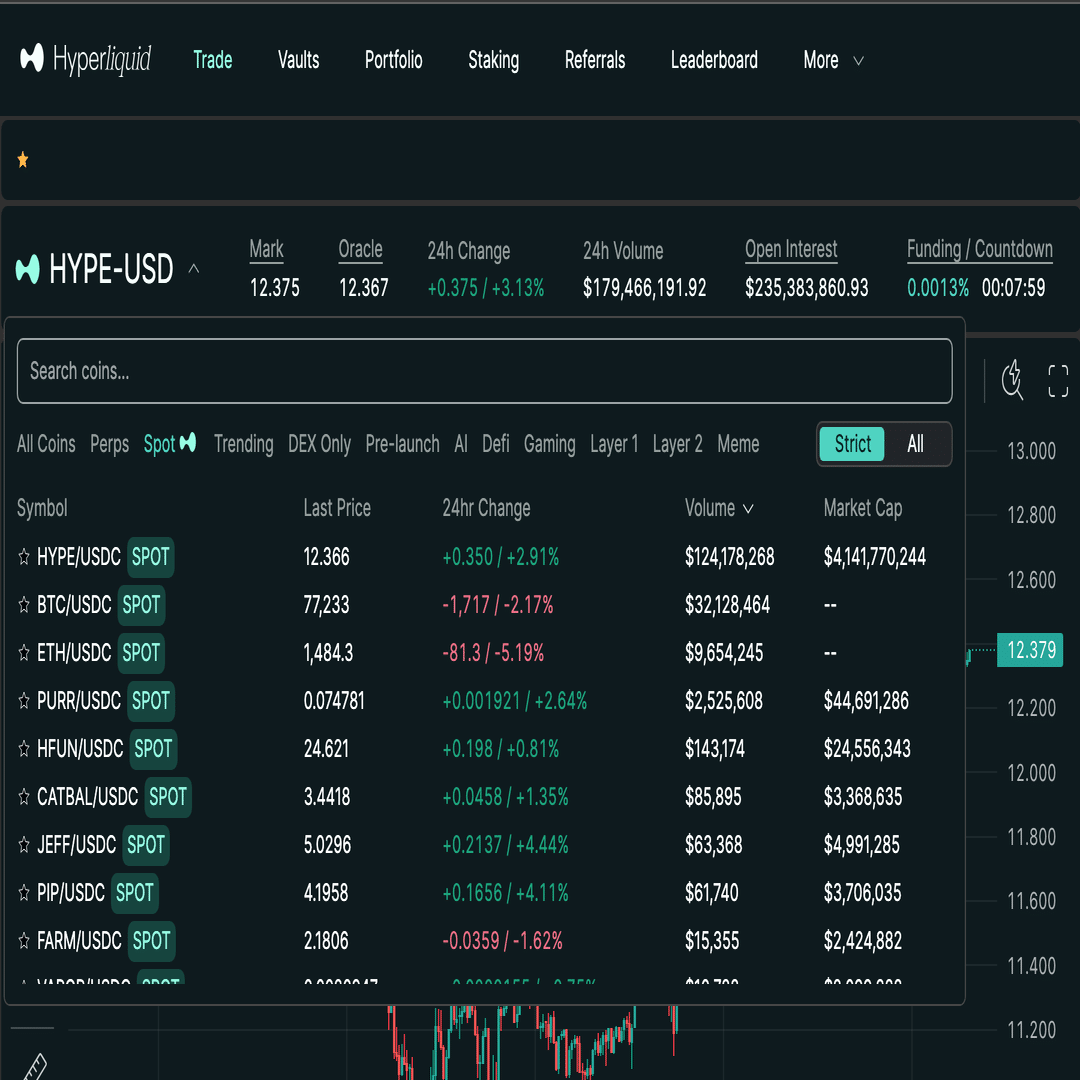Screen dimensions: 1080x1080
Task: Select the BTC/USDC spot row
Action: tap(484, 605)
